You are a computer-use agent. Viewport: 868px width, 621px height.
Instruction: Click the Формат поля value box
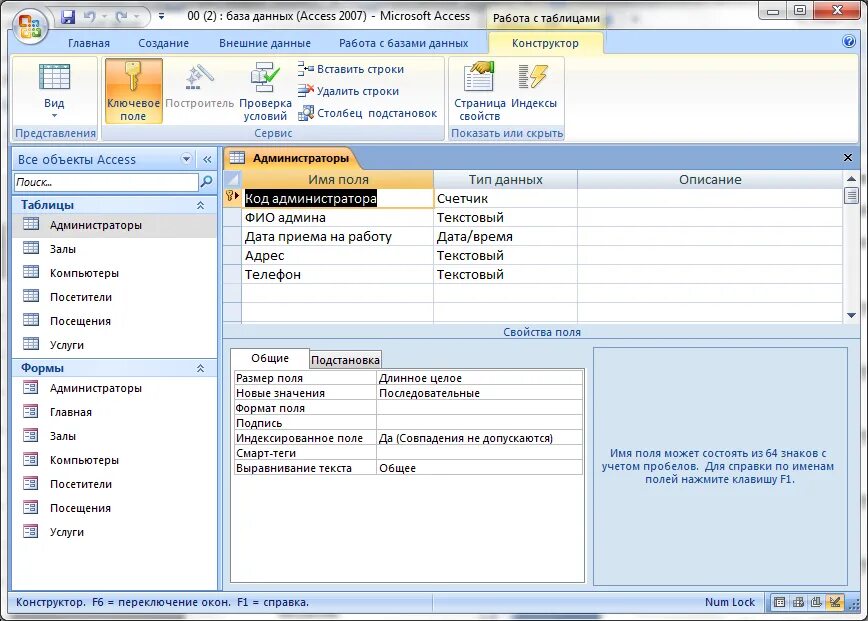479,408
